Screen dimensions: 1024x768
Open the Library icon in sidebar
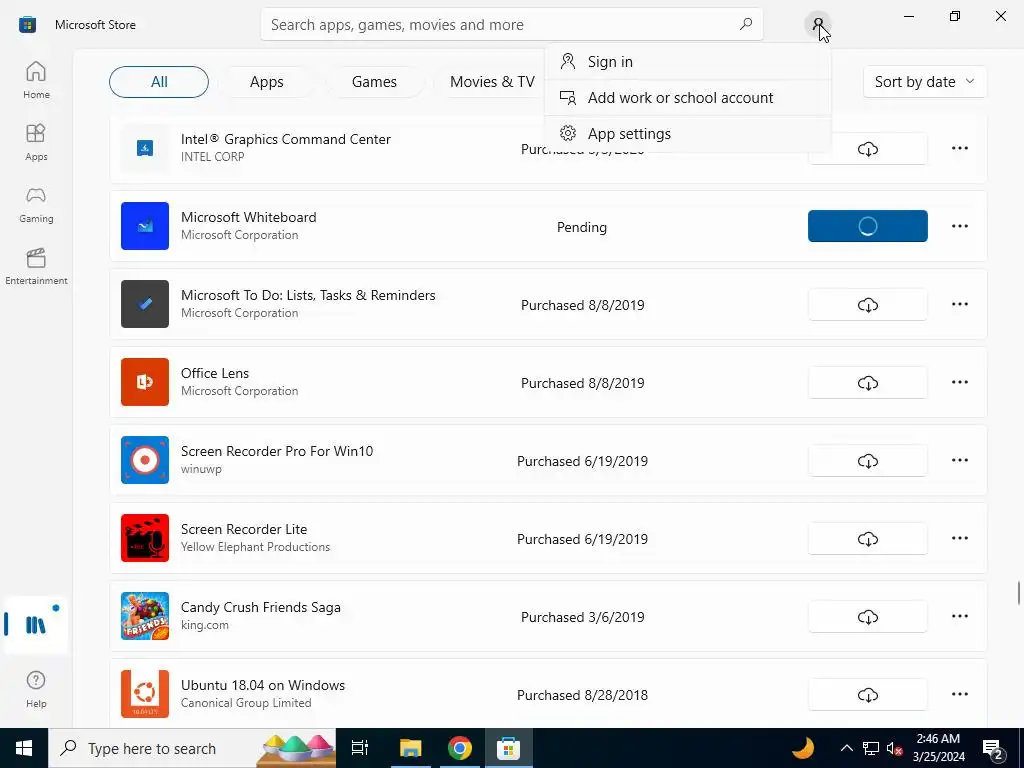(x=36, y=624)
